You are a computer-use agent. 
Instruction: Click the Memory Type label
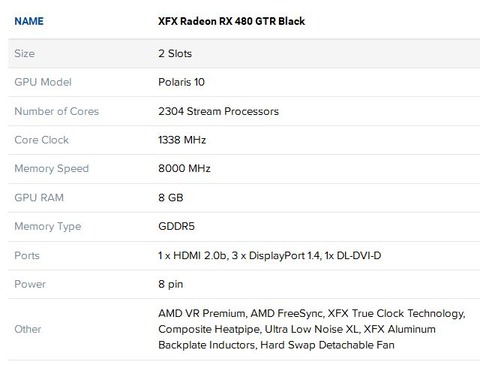48,226
